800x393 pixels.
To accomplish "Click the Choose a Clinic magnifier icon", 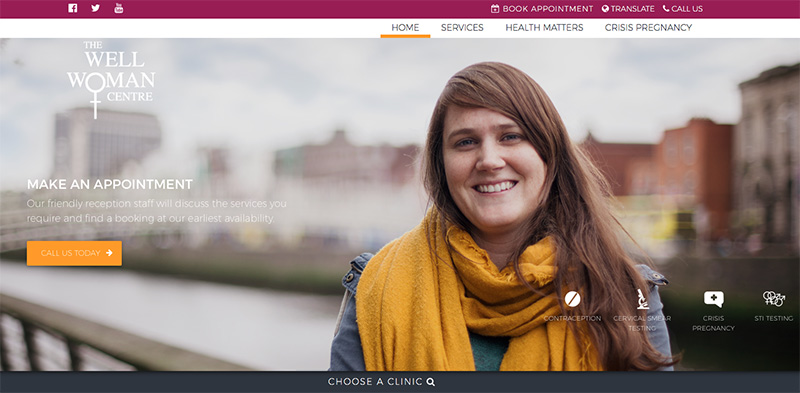I will (431, 382).
